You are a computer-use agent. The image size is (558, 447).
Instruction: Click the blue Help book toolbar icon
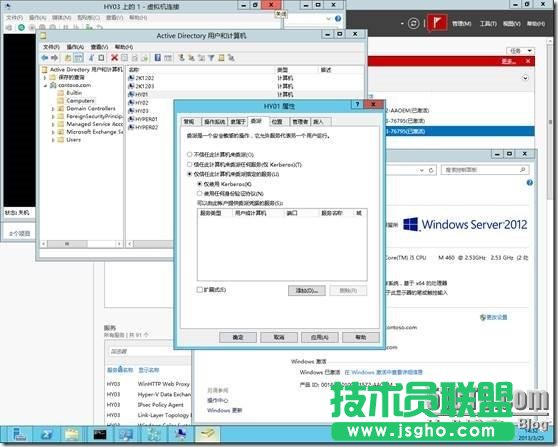point(158,58)
